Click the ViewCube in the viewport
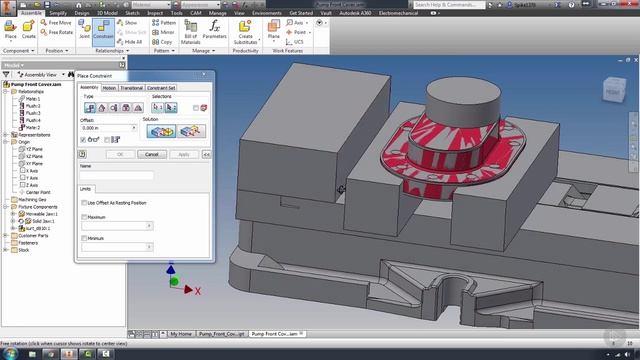 tap(614, 89)
